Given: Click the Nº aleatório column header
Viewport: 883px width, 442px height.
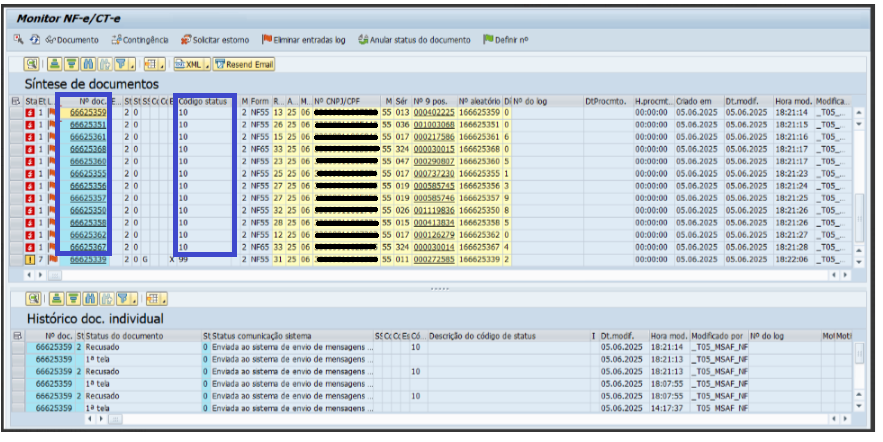Looking at the screenshot, I should (x=479, y=101).
